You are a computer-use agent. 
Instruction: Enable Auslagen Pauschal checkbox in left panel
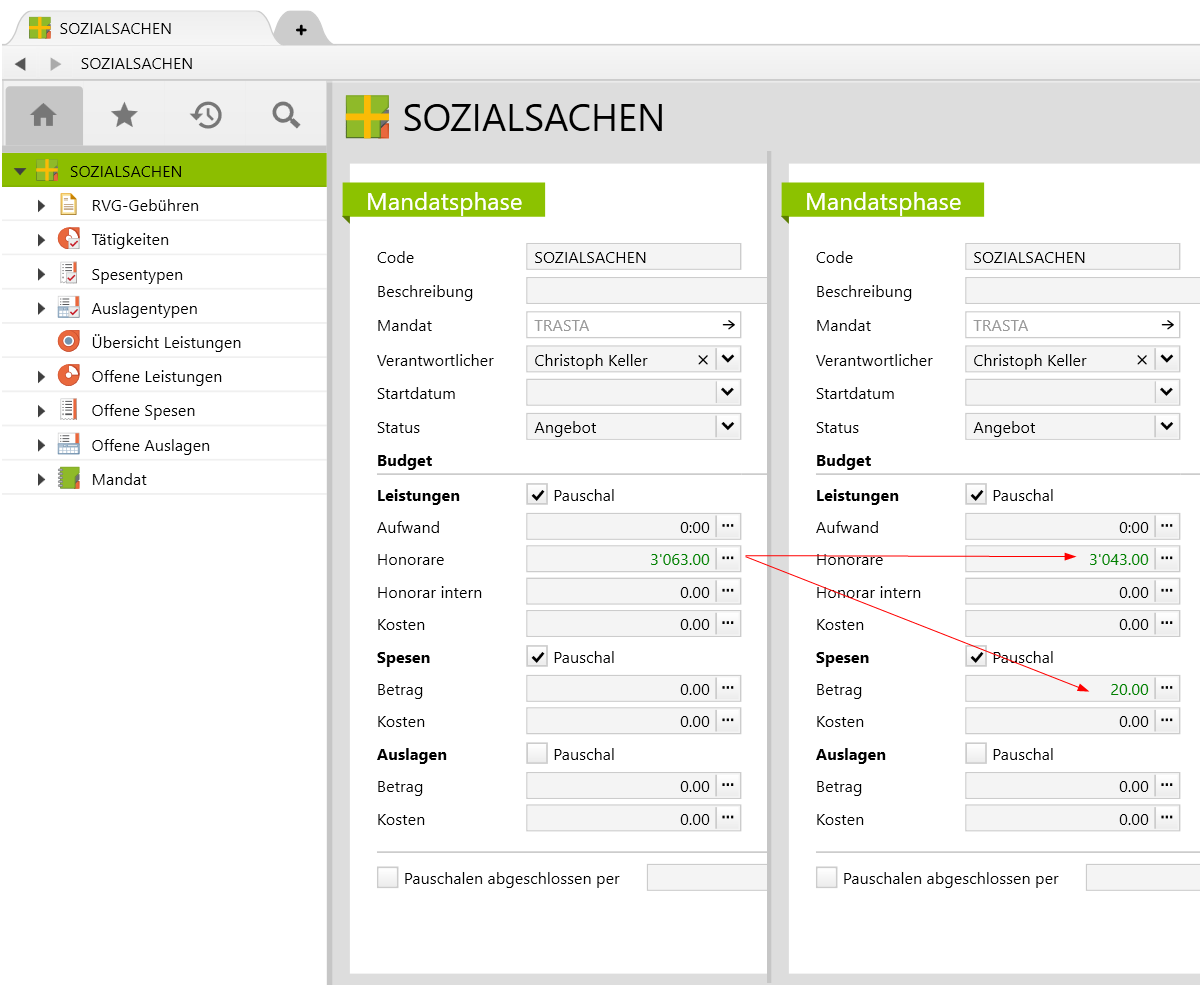click(x=538, y=754)
